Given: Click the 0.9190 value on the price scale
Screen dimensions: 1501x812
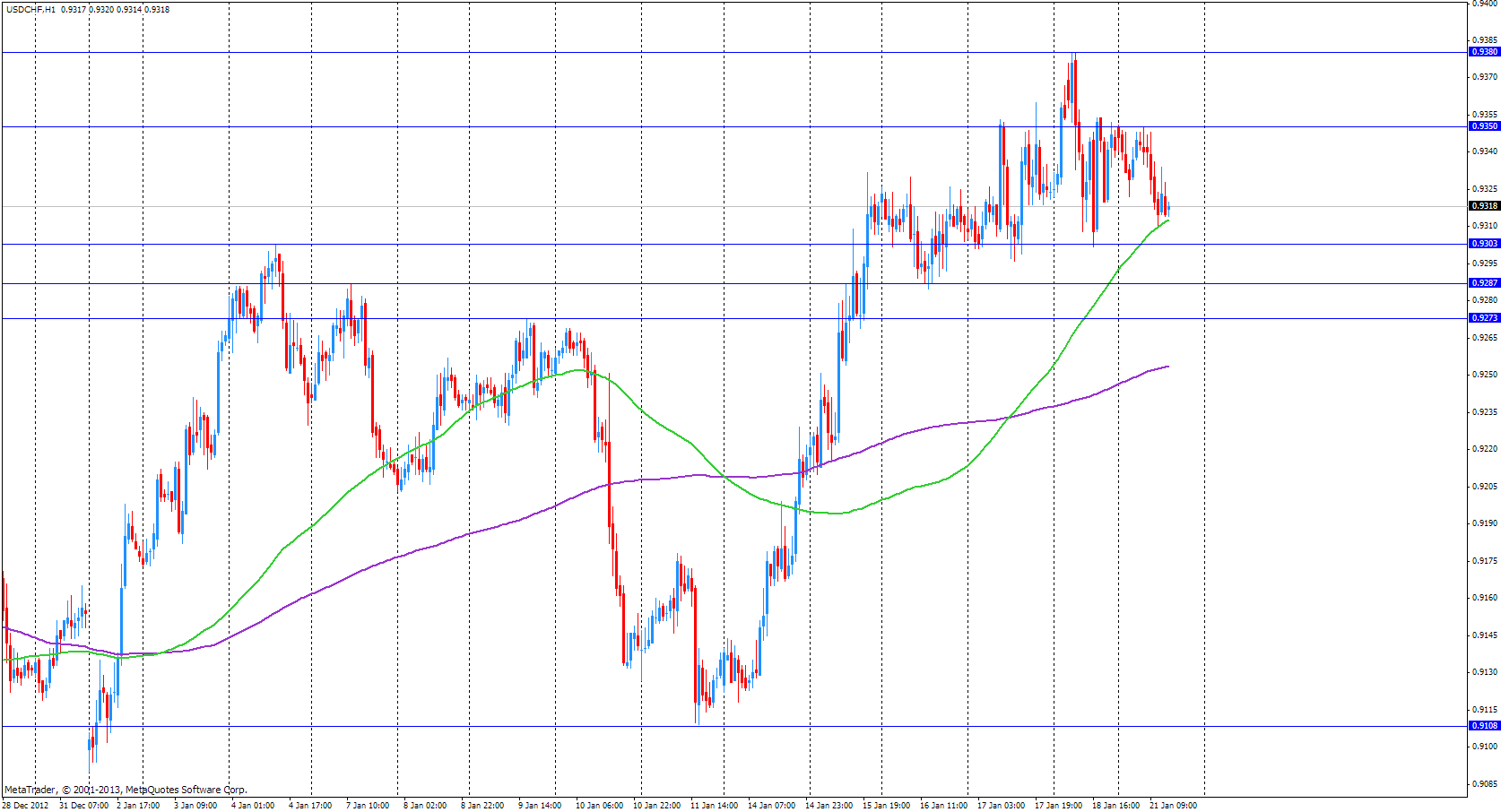Looking at the screenshot, I should (x=1485, y=523).
